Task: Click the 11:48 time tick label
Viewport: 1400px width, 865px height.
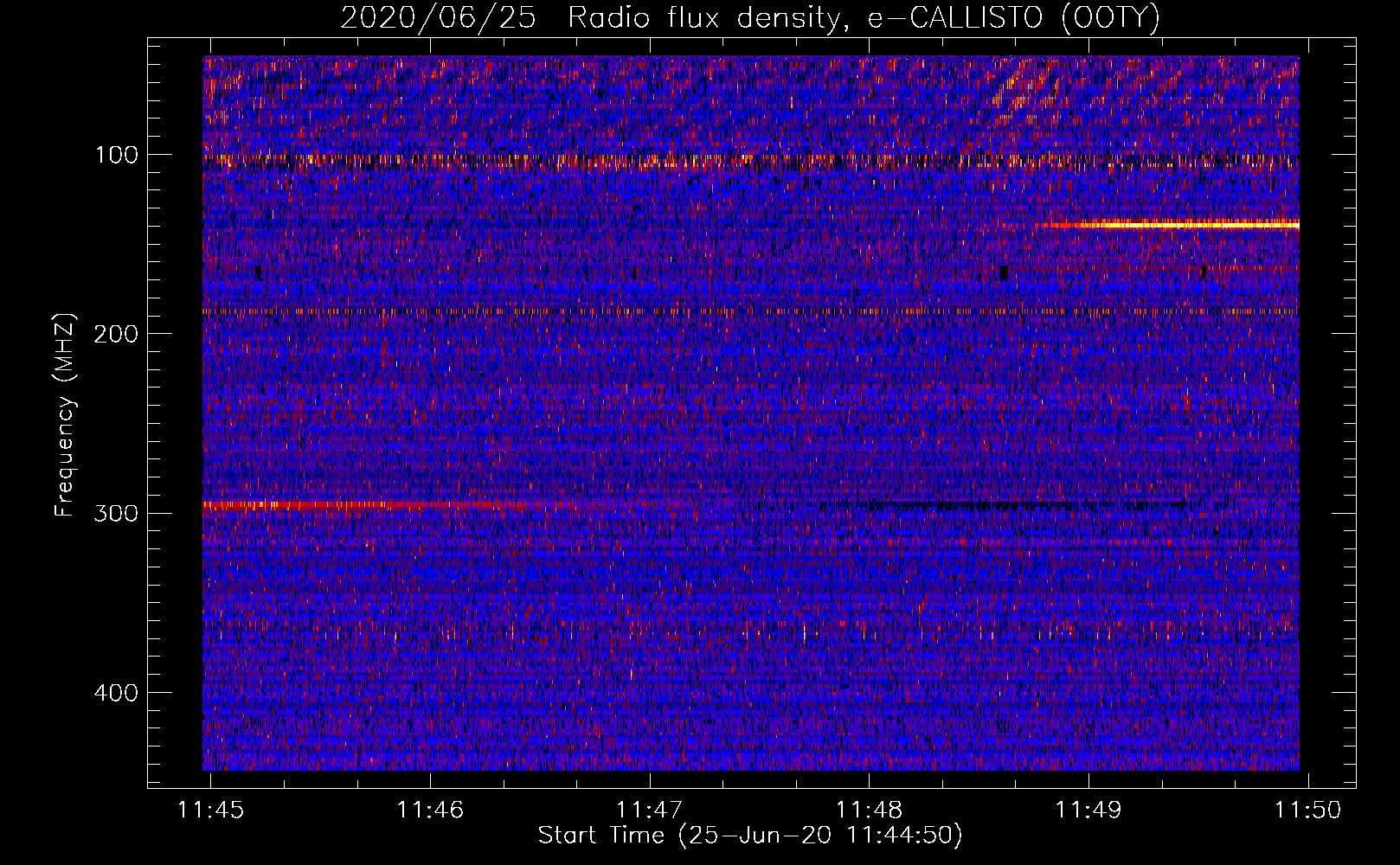Action: [869, 810]
